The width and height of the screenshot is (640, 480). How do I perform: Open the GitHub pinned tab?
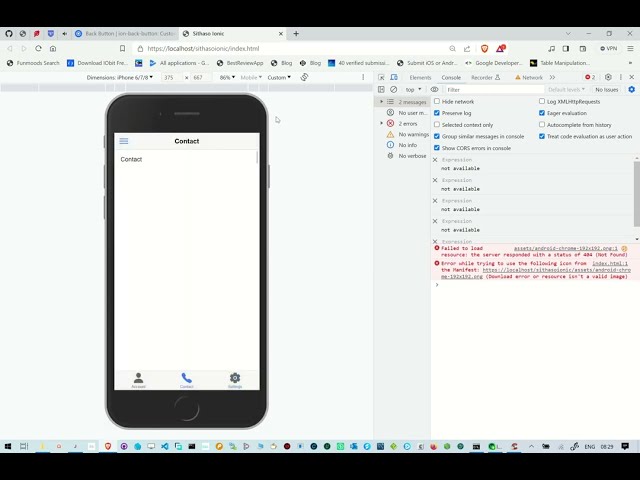9,33
